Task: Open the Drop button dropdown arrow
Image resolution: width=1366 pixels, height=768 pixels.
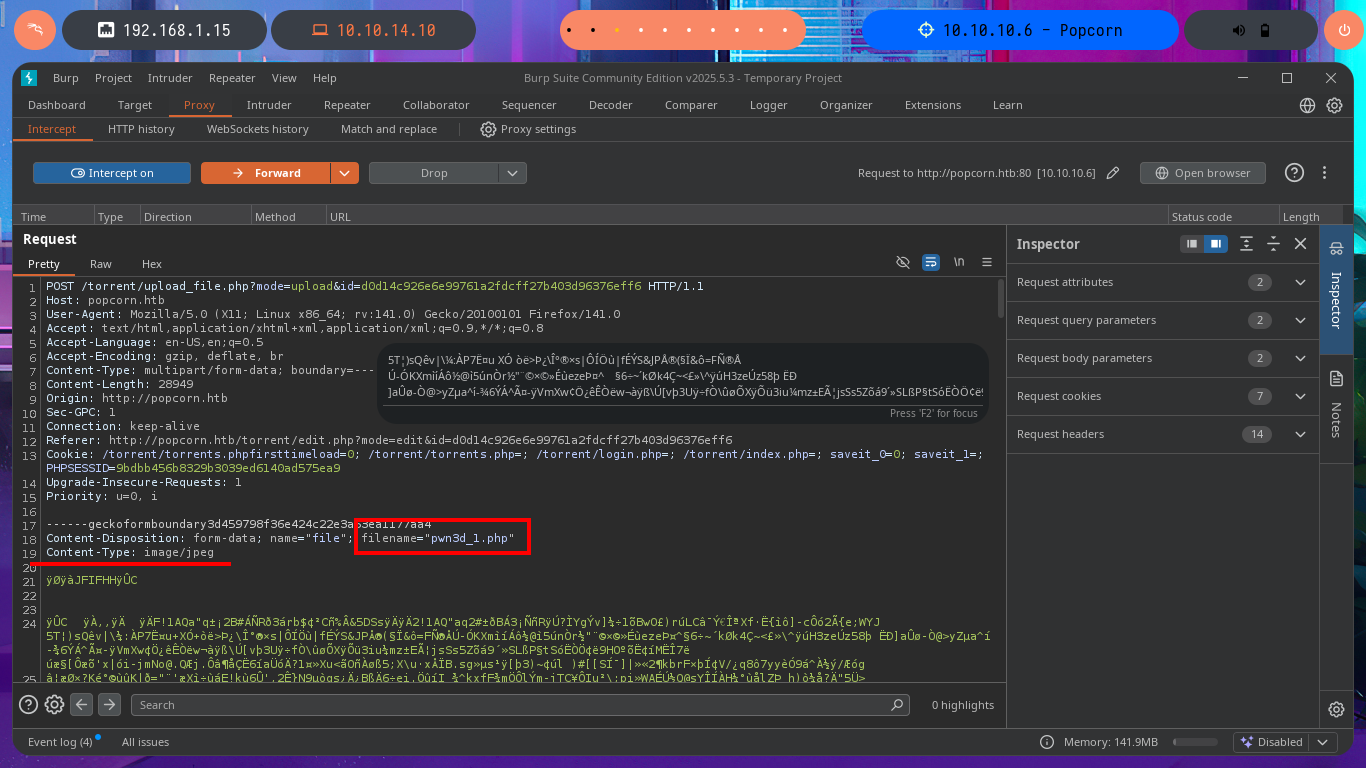Action: 513,173
